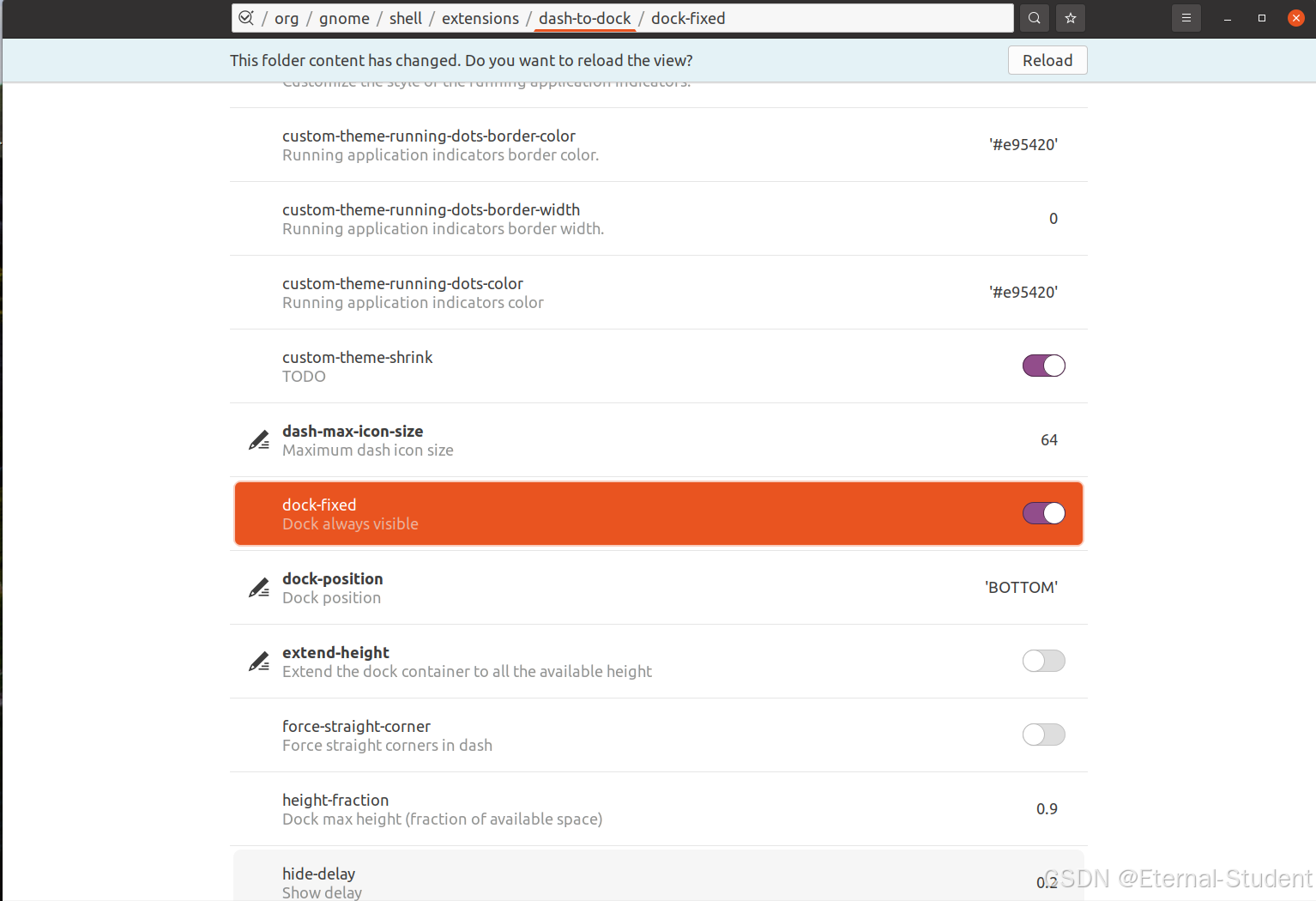
Task: Click the folder changed notification text
Action: (462, 61)
